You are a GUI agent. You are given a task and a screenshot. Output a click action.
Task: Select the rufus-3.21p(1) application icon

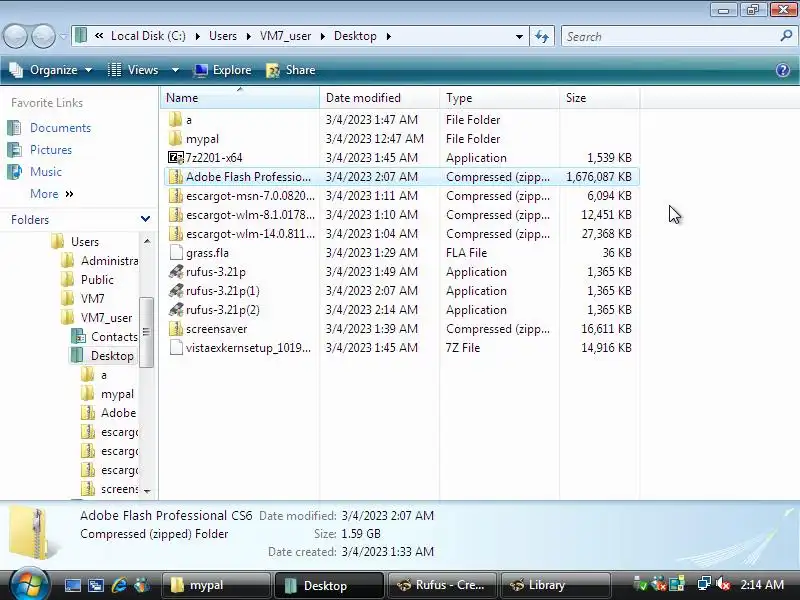click(x=176, y=290)
